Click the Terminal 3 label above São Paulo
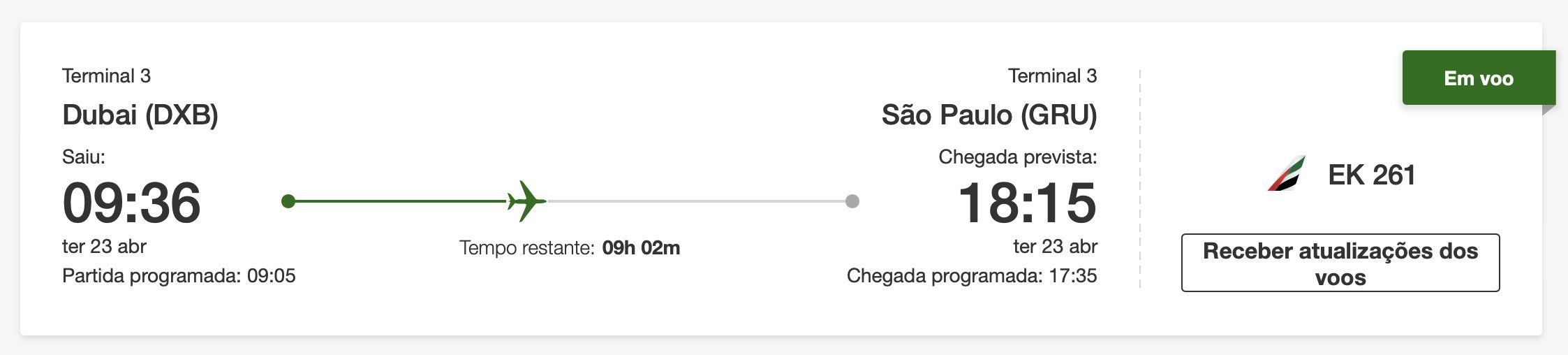Screen dimensions: 1568x355 coord(1053,75)
